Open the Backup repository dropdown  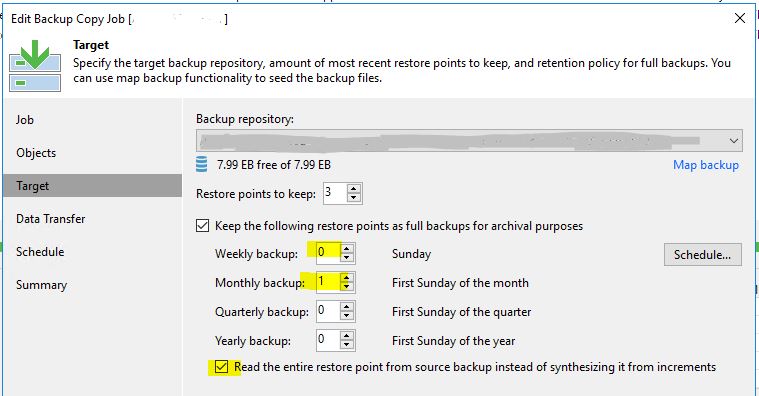(x=469, y=141)
